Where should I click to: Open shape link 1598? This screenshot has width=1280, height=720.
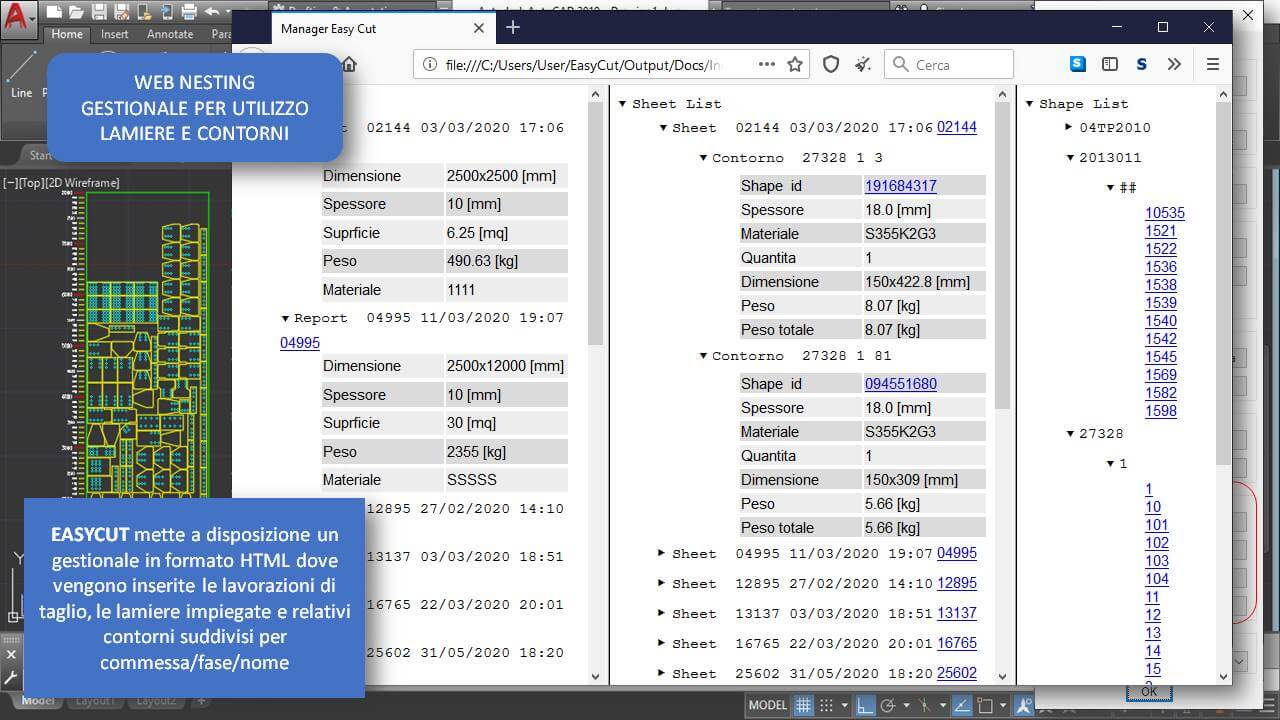coord(1161,411)
